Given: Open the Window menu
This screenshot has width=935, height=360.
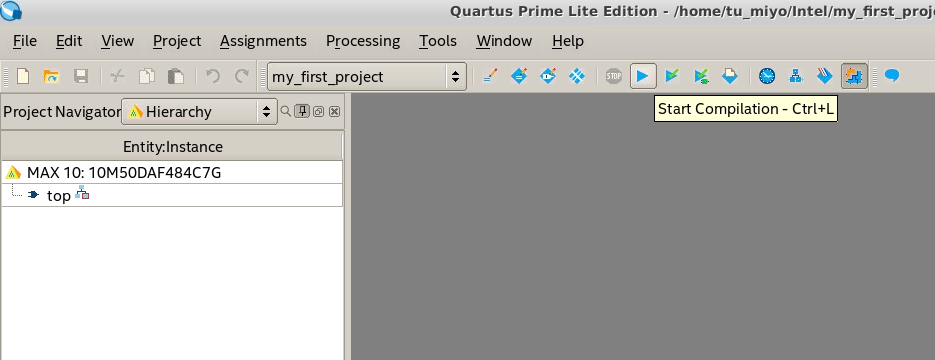Looking at the screenshot, I should click(504, 41).
